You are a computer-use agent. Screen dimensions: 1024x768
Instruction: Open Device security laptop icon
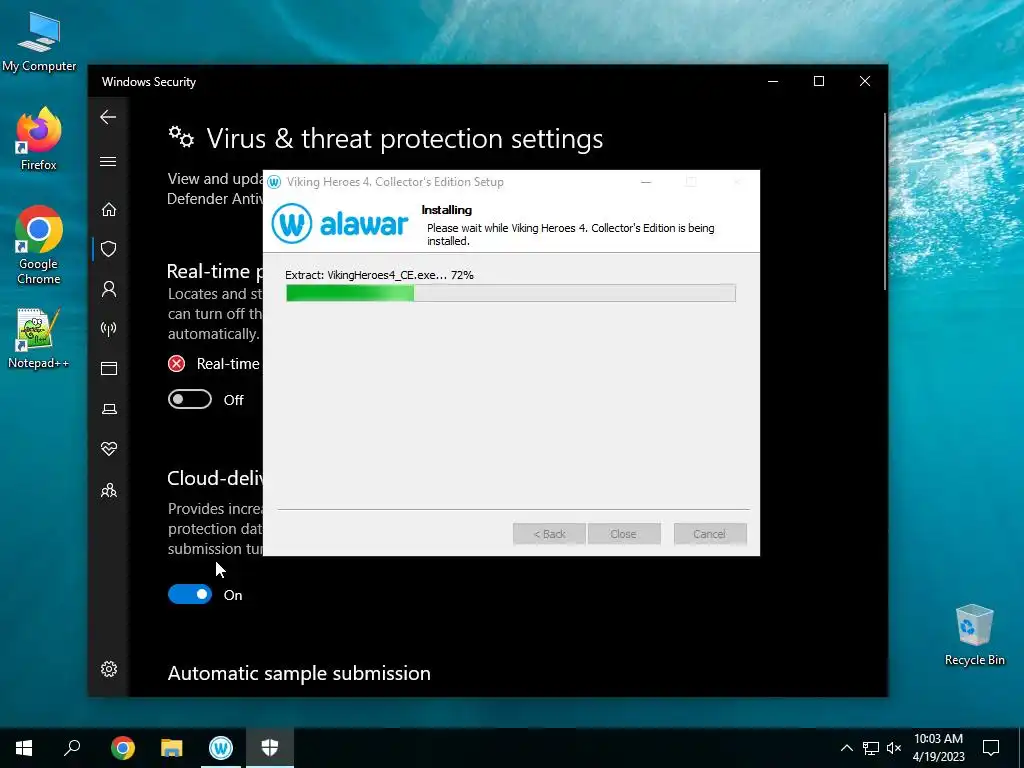pos(108,409)
